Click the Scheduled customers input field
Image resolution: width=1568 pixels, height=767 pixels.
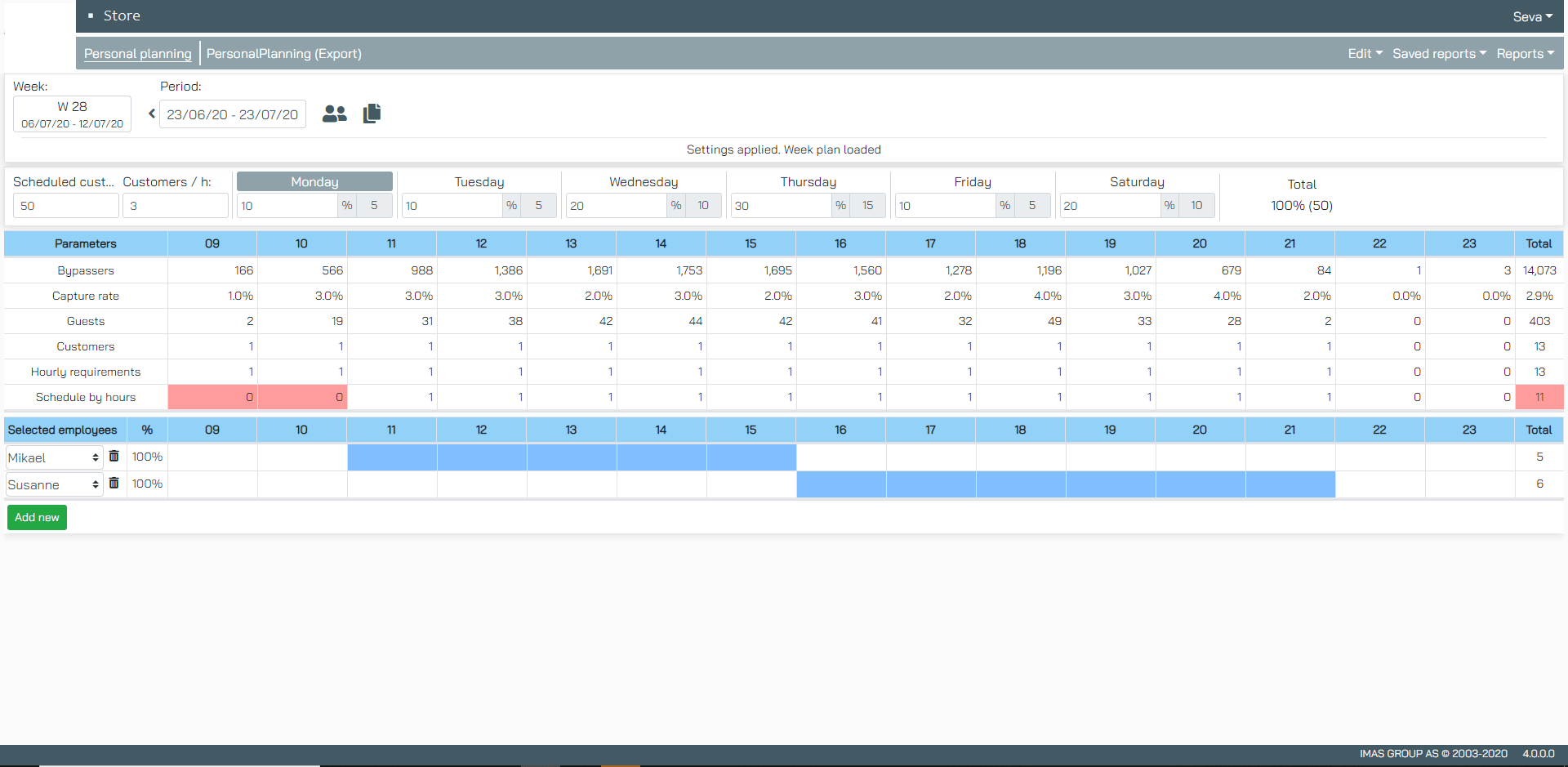pyautogui.click(x=65, y=206)
